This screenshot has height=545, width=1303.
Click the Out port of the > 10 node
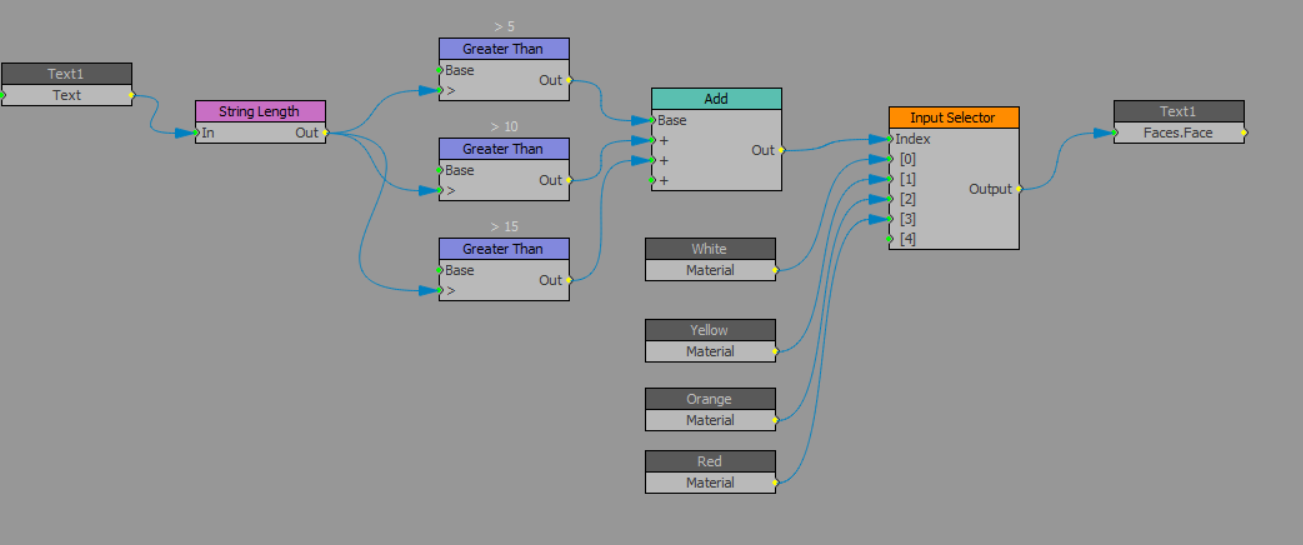569,180
